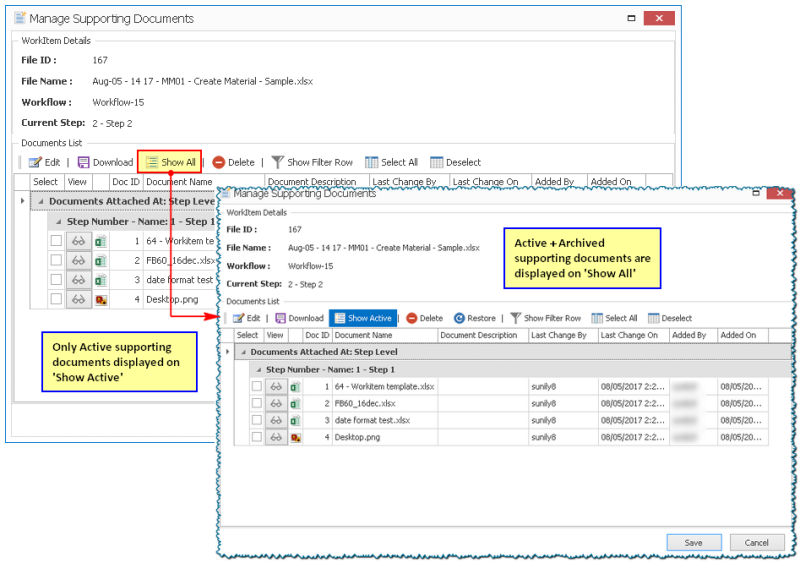Viewport: 800px width, 563px height.
Task: Click the Show All button in back window
Action: [170, 162]
